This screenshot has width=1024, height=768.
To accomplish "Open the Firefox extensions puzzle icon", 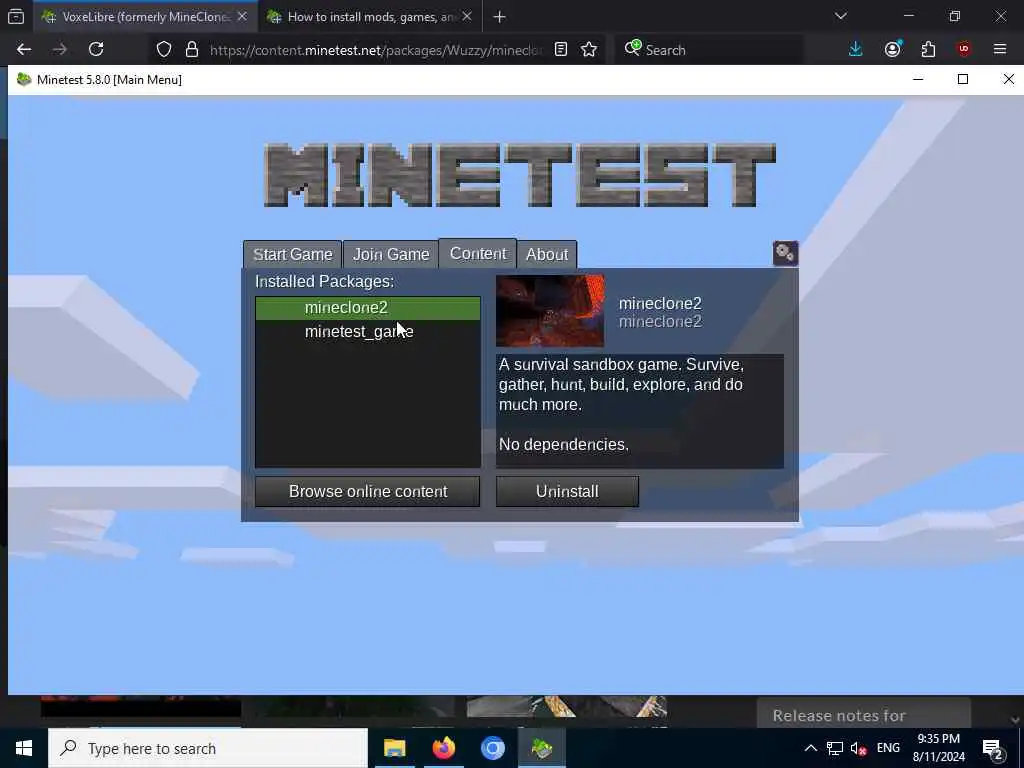I will (x=928, y=49).
